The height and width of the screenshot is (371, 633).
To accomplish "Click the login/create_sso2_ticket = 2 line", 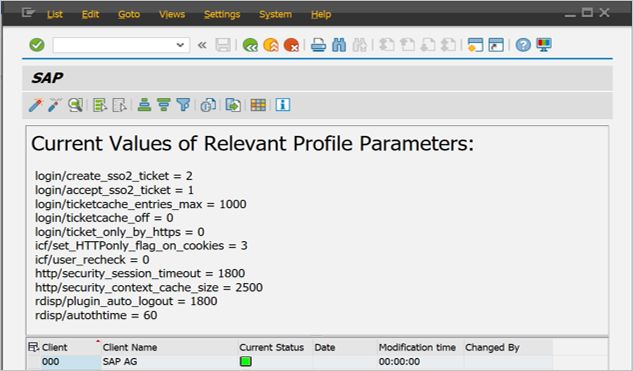I will pyautogui.click(x=114, y=176).
